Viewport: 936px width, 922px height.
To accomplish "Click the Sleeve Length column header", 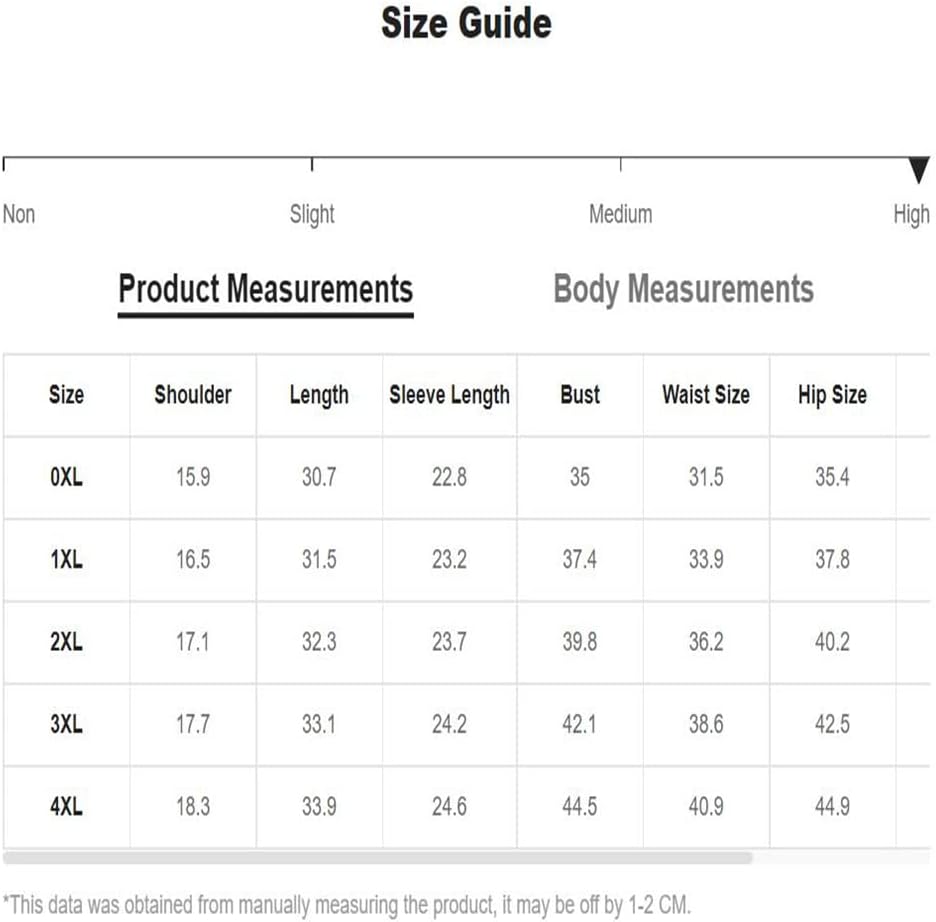I will pos(449,395).
